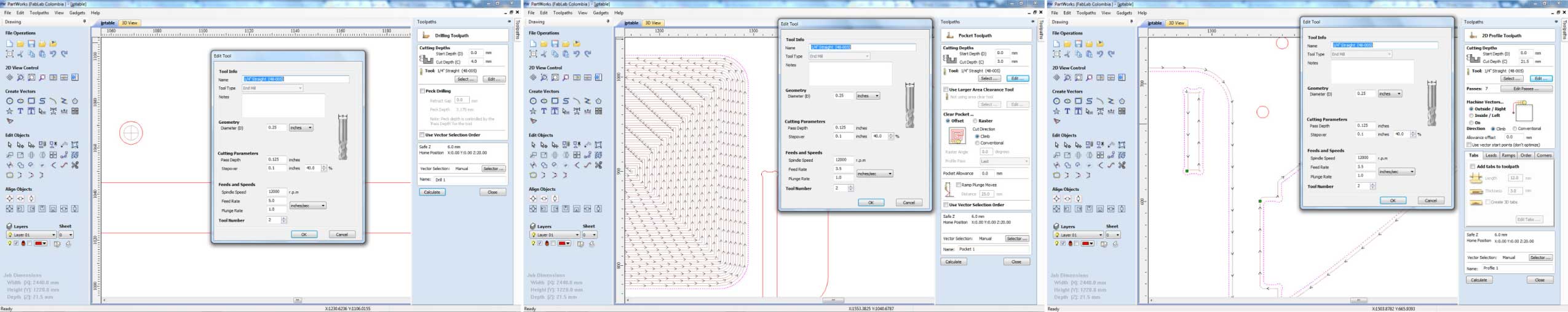Click red layer color swatch in left window
Image resolution: width=1568 pixels, height=312 pixels.
click(41, 244)
